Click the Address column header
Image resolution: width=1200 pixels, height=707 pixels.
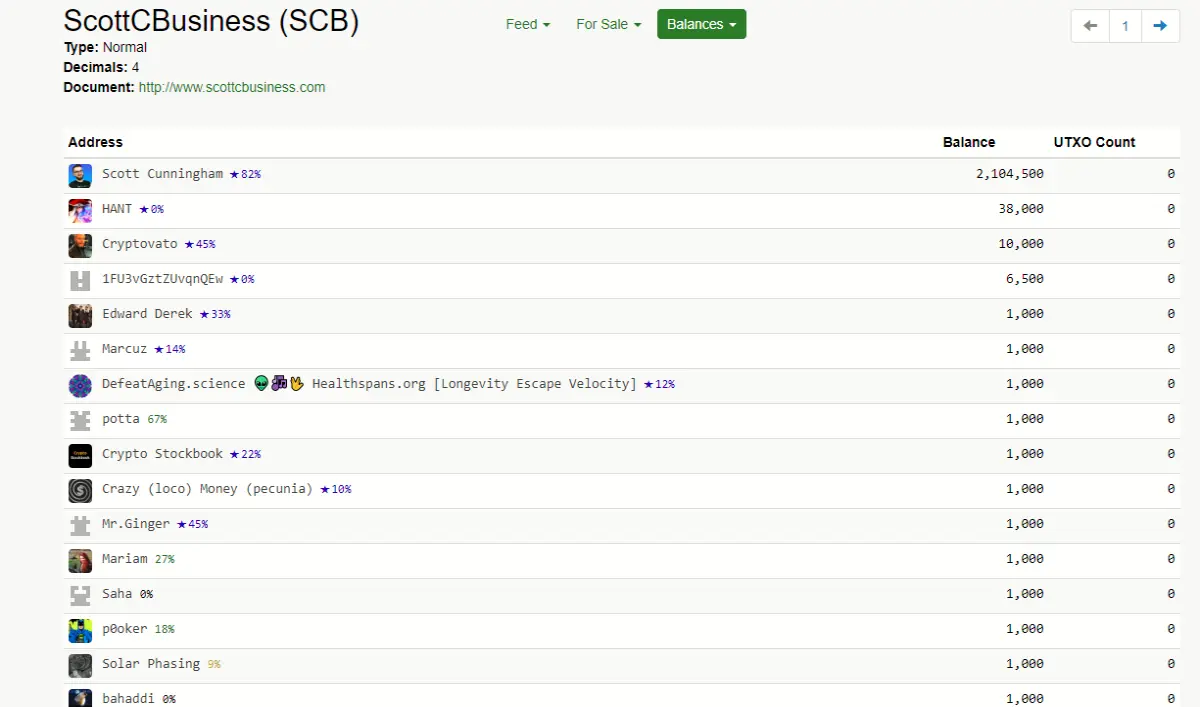(95, 142)
